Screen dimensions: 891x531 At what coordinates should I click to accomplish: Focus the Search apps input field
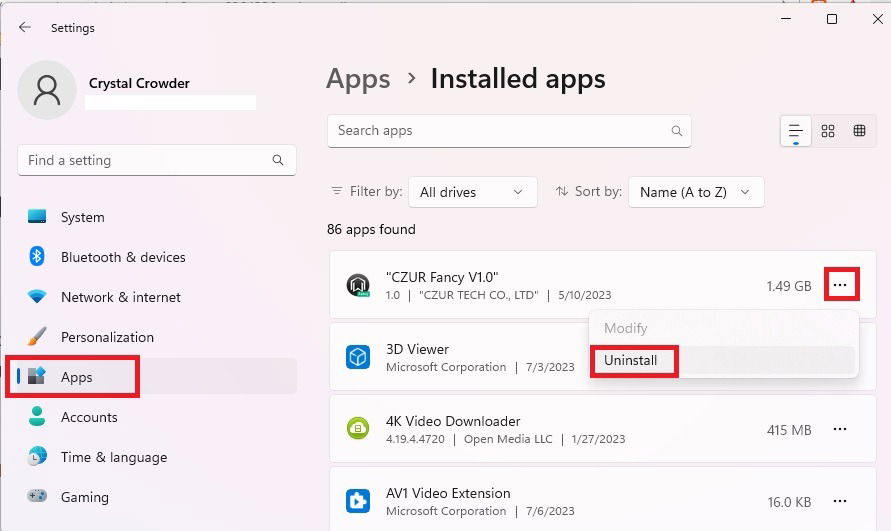pyautogui.click(x=509, y=131)
